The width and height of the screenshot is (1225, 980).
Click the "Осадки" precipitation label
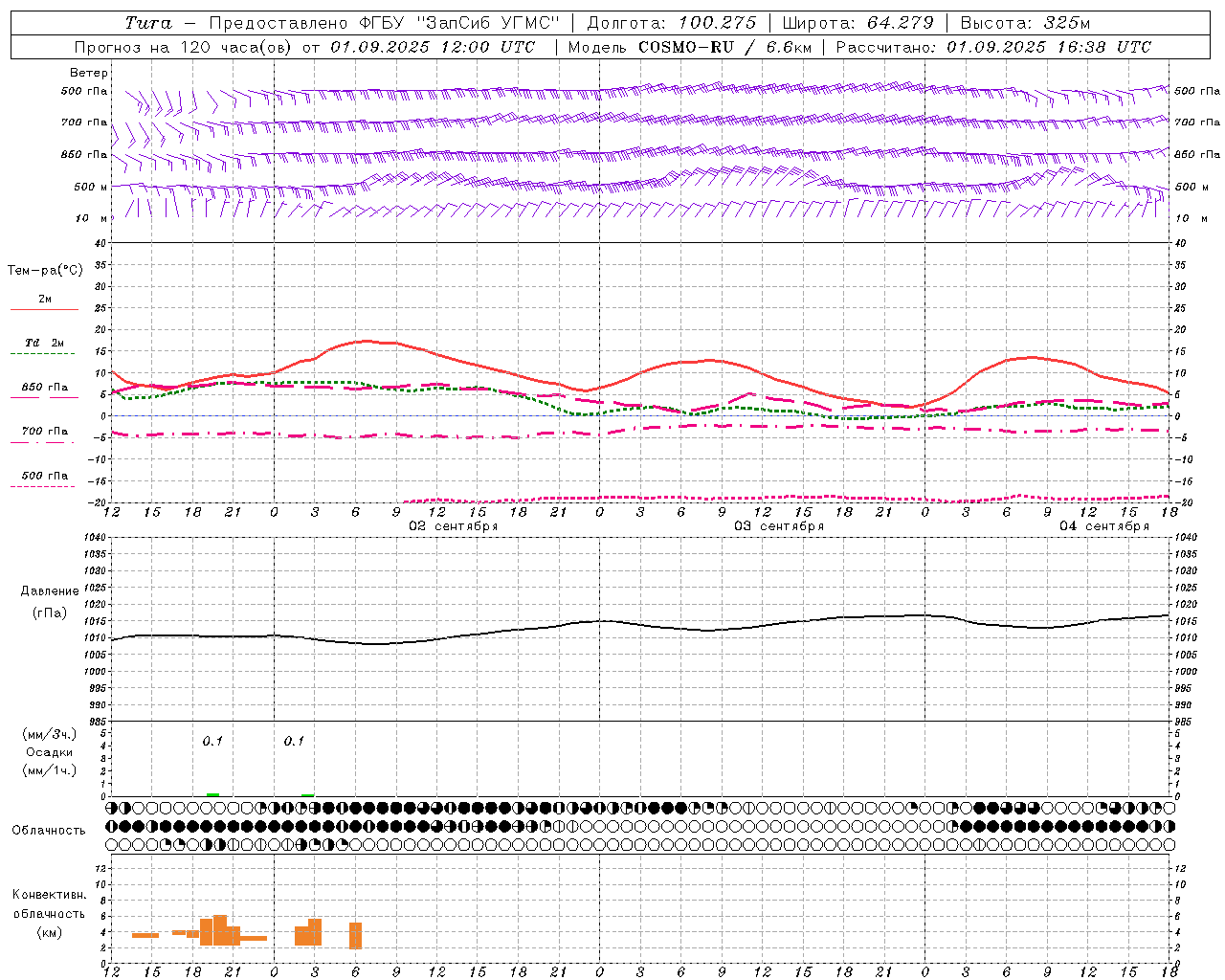point(50,752)
